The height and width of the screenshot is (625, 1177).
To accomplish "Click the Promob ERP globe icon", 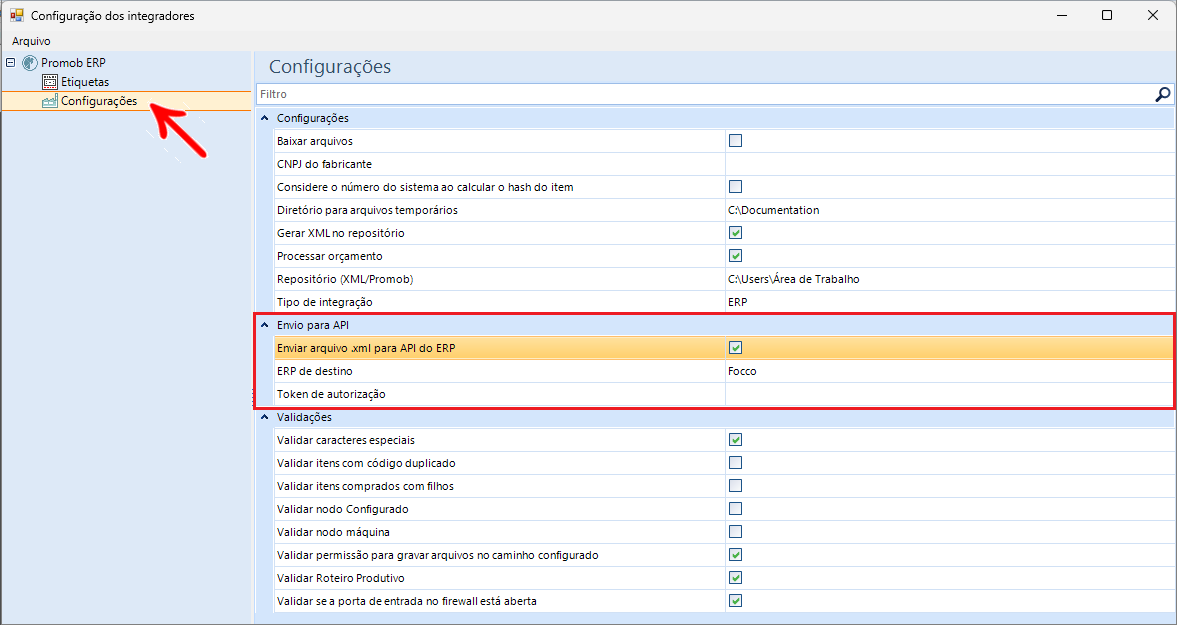I will pos(30,63).
